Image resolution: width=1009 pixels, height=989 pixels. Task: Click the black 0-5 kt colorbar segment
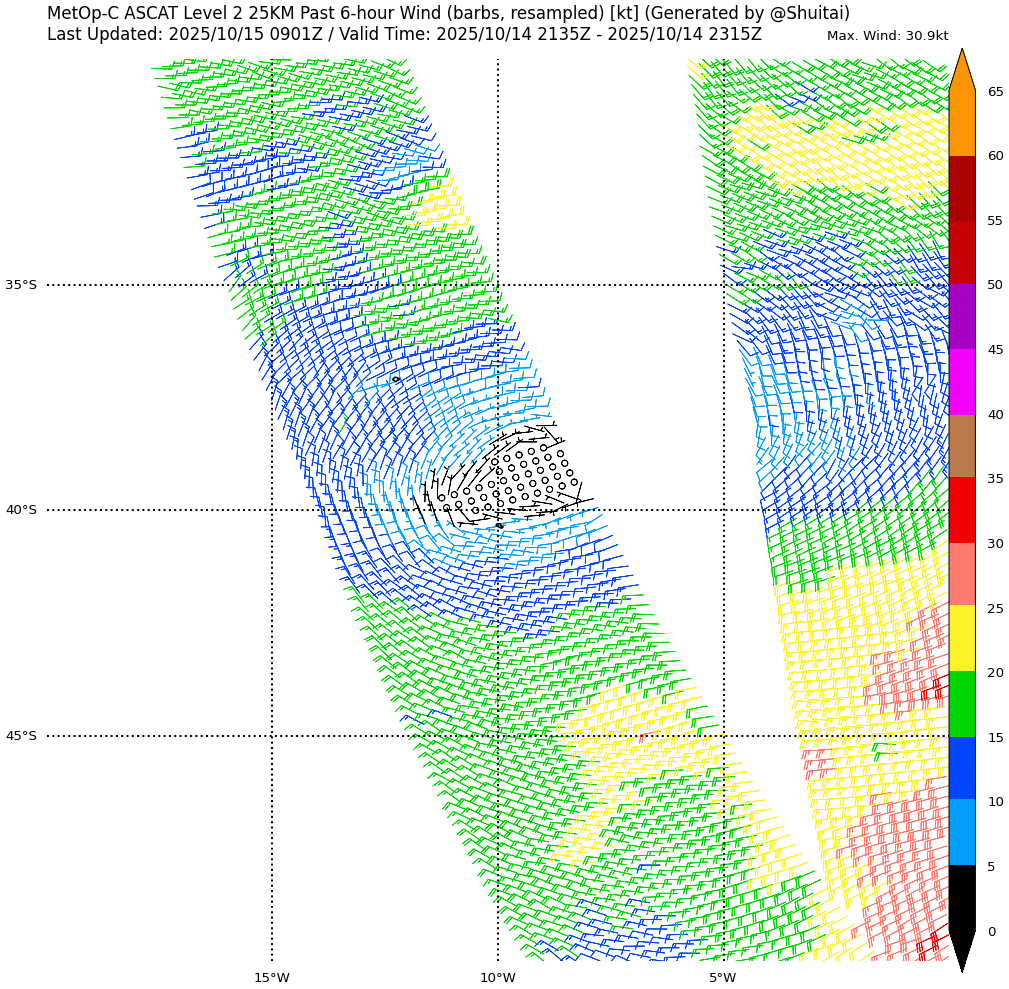coord(961,898)
